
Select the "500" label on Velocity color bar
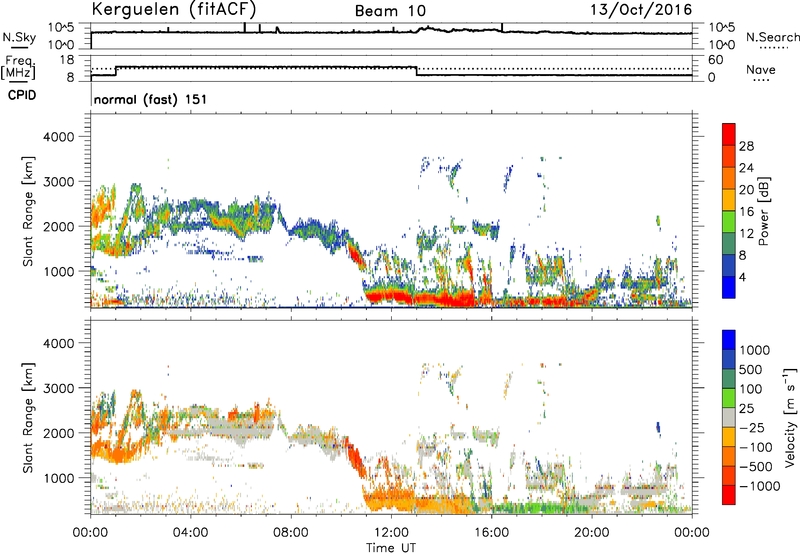[x=753, y=369]
